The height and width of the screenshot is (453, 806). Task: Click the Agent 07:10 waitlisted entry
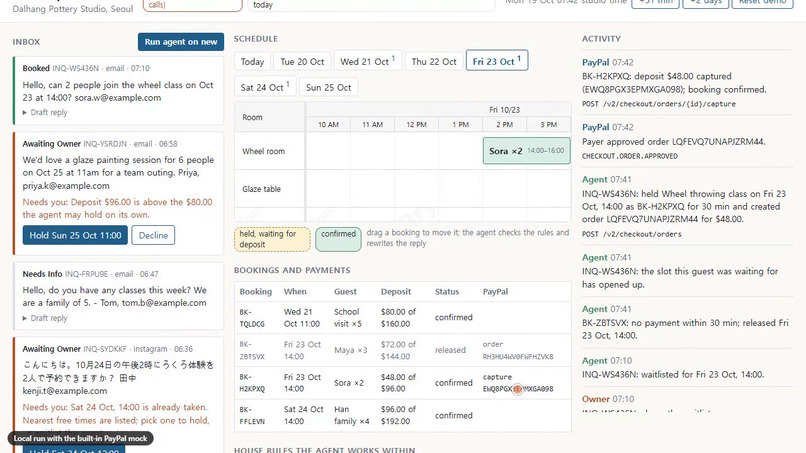point(687,368)
